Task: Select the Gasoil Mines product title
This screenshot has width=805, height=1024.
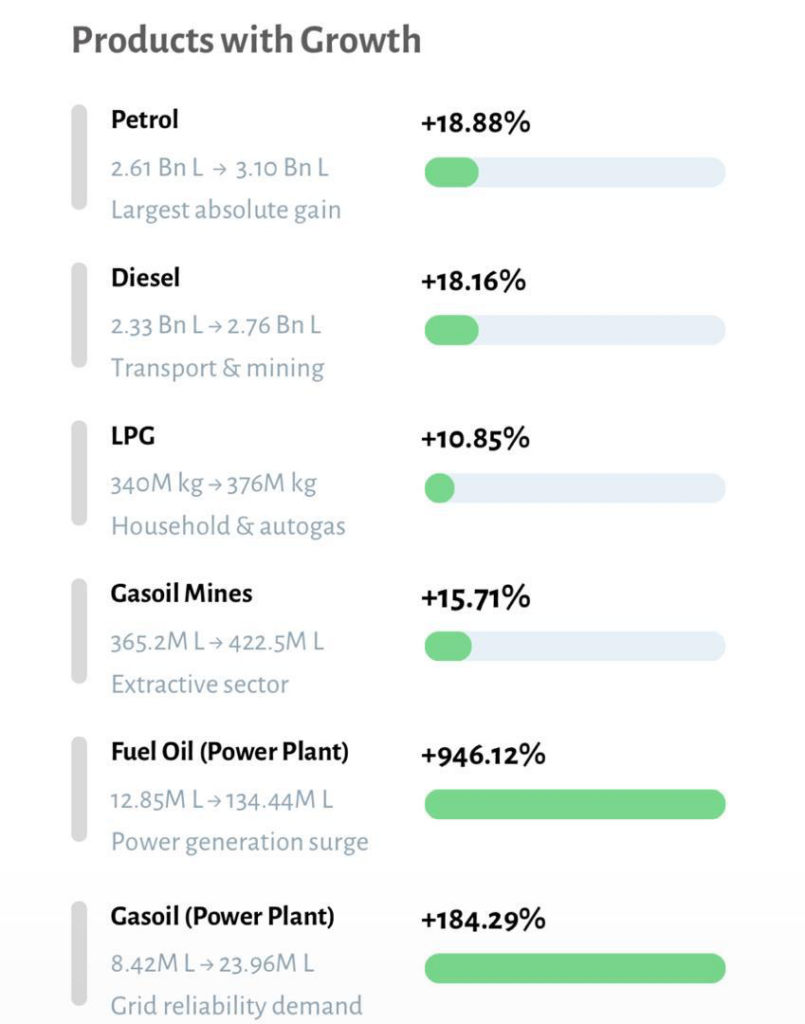Action: tap(181, 593)
